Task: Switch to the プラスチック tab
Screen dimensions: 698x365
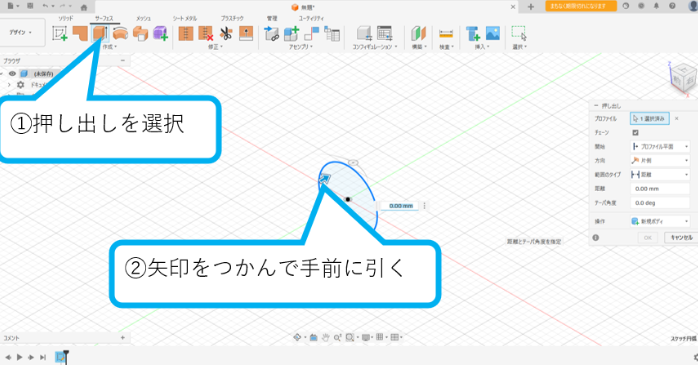Action: (232, 18)
